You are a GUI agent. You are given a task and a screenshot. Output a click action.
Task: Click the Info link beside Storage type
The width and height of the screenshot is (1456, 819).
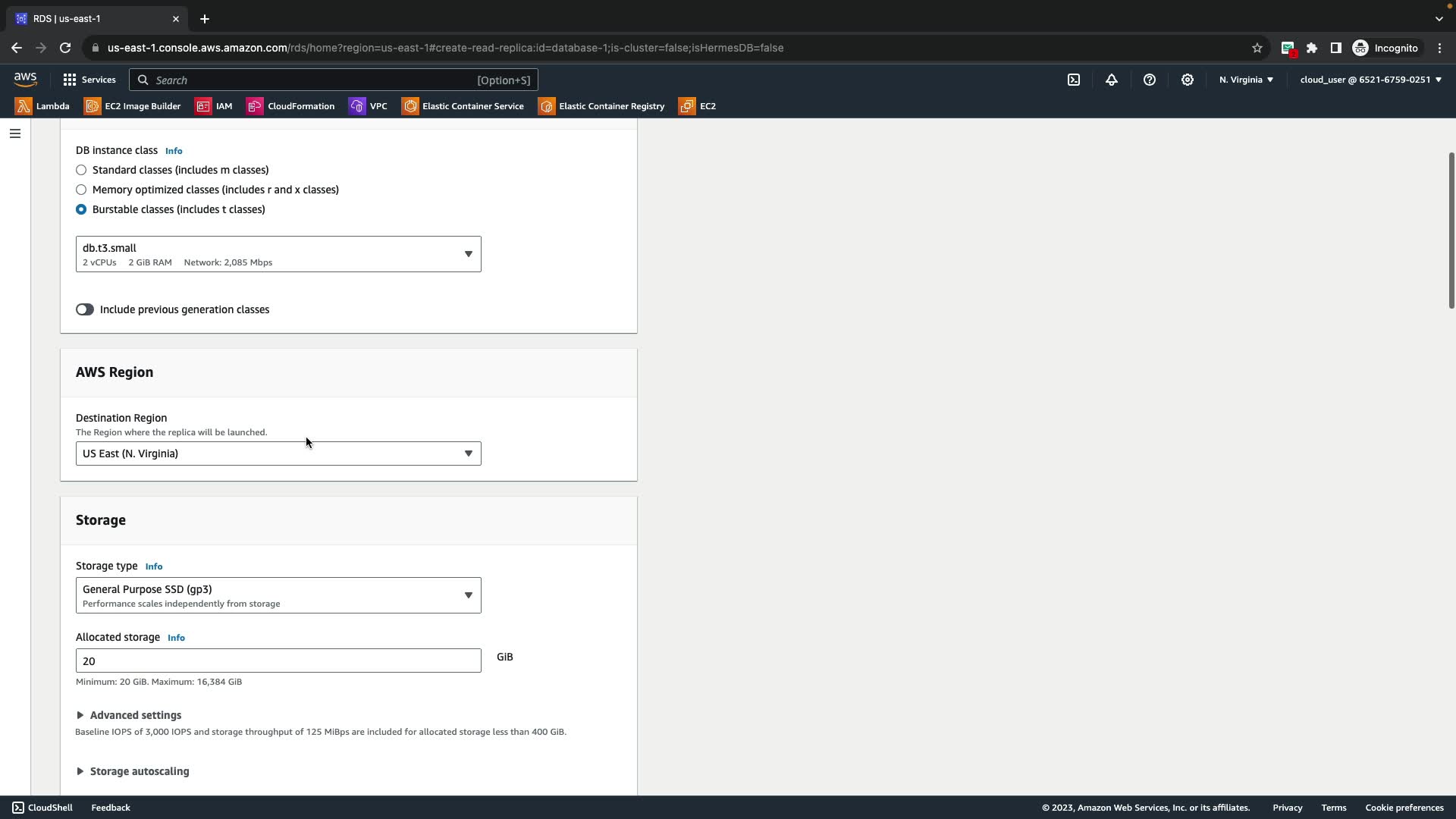click(154, 566)
